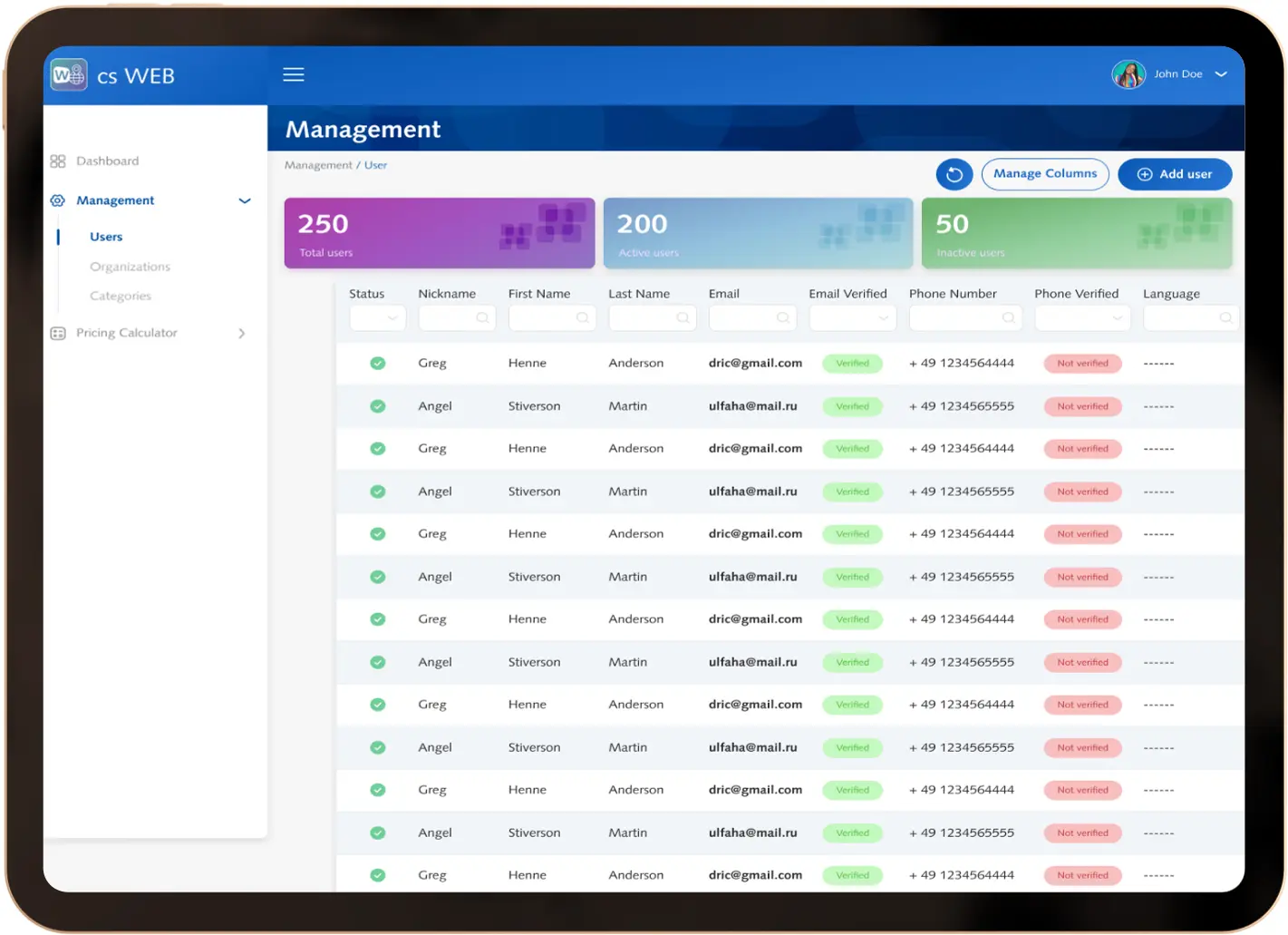Select Categories in the sidebar

[121, 297]
